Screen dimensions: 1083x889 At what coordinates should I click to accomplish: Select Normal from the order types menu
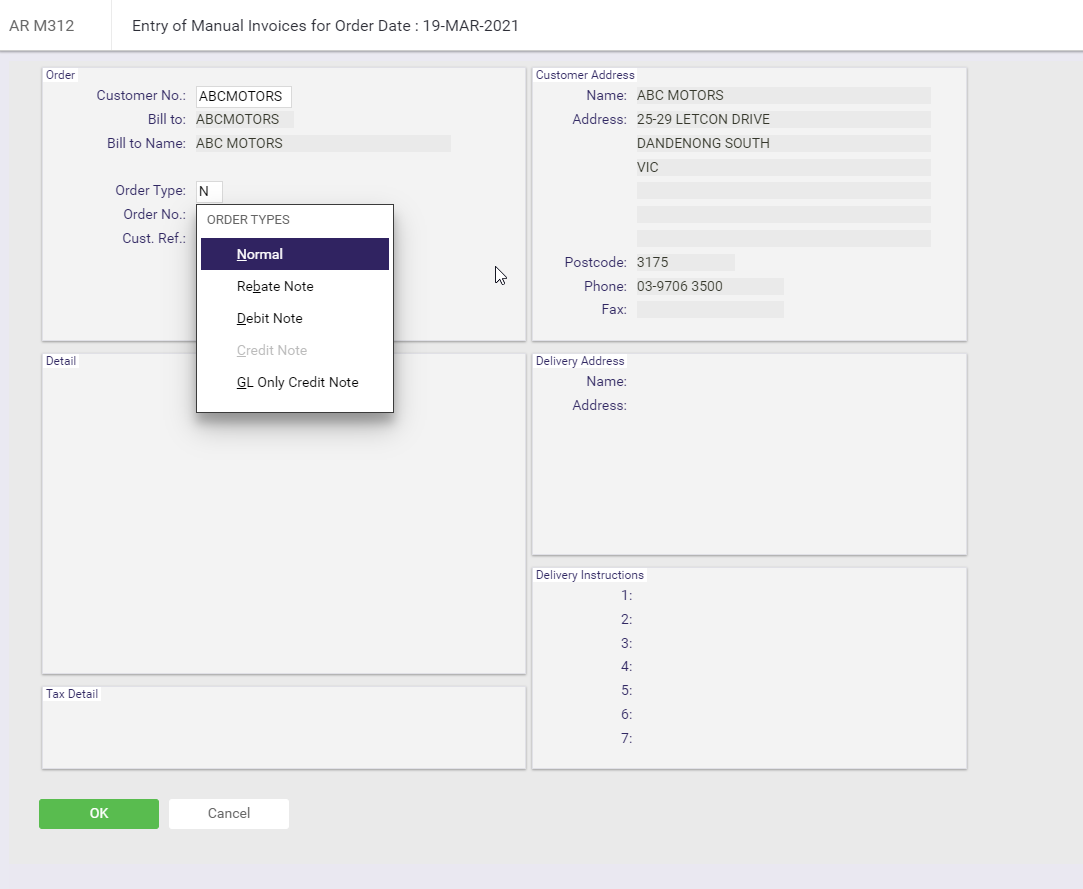(x=295, y=254)
